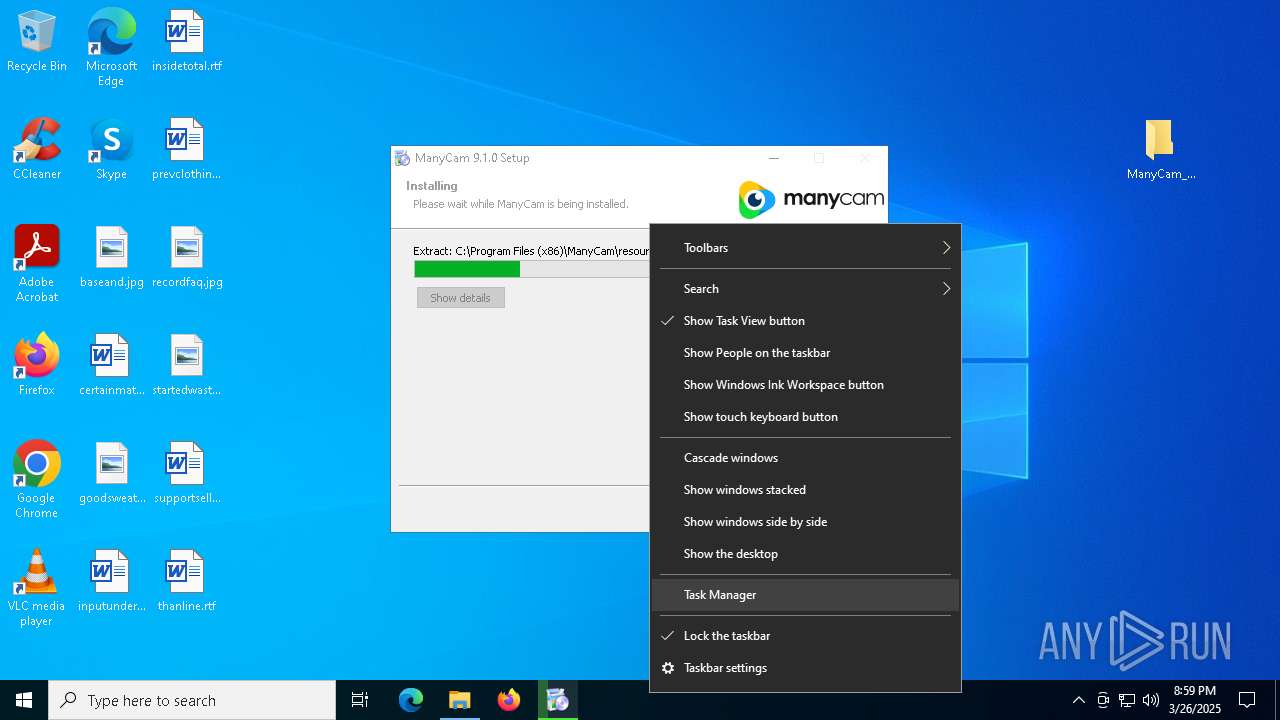Toggle Lock the taskbar option
Screen dimensions: 1280x720
[x=805, y=636]
